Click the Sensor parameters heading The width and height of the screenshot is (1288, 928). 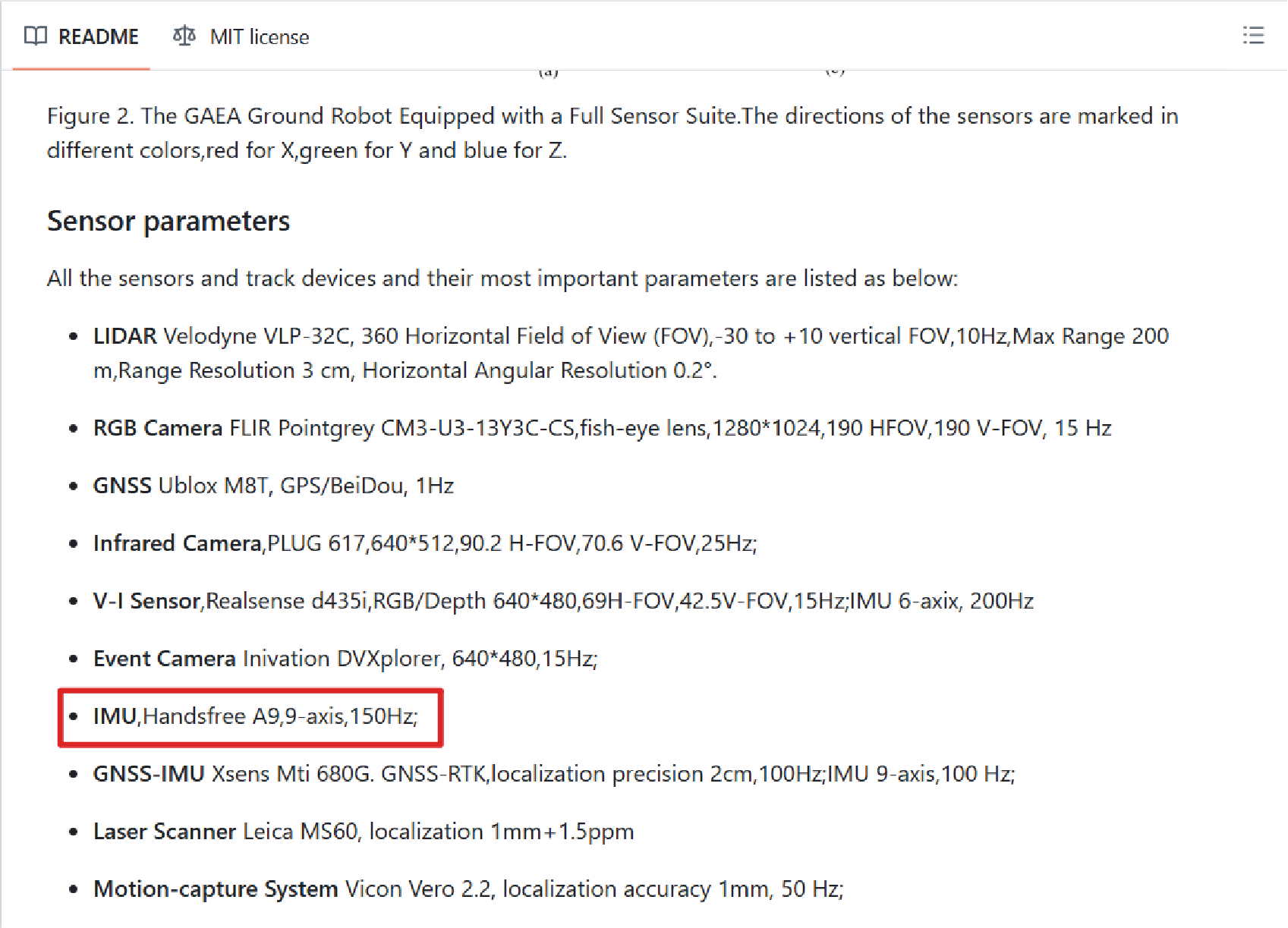tap(168, 221)
